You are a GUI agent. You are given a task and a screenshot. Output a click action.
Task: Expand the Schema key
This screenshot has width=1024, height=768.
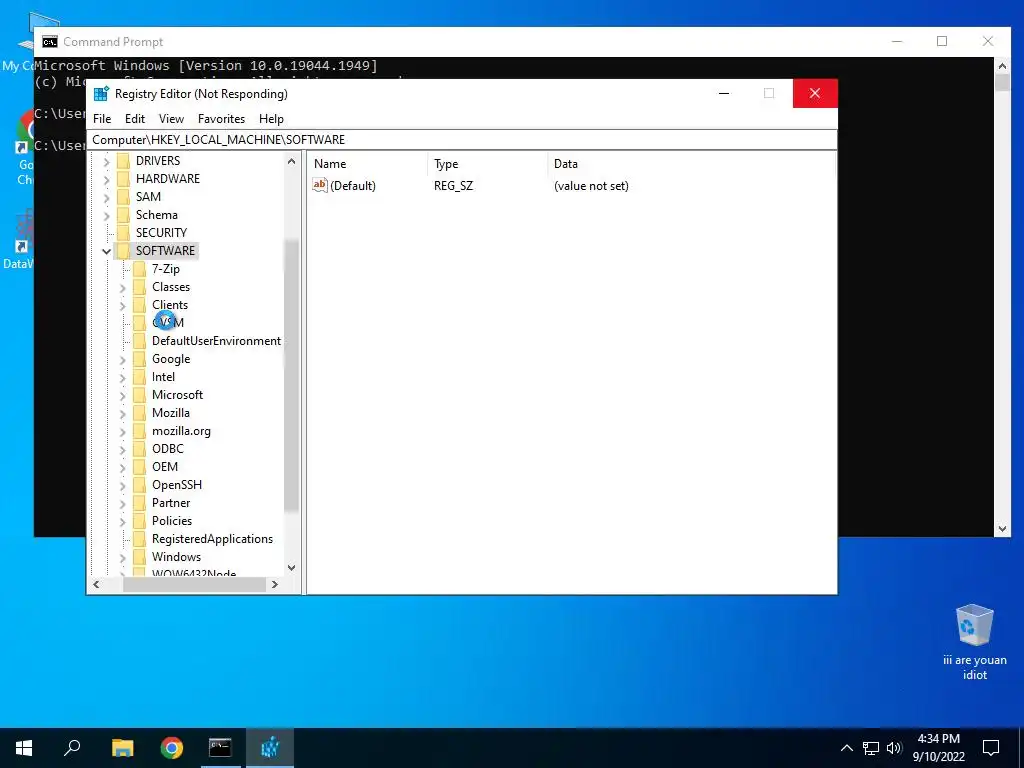click(106, 216)
